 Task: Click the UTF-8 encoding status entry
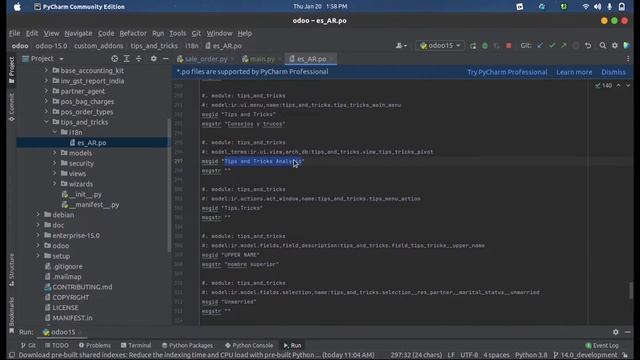click(x=469, y=355)
